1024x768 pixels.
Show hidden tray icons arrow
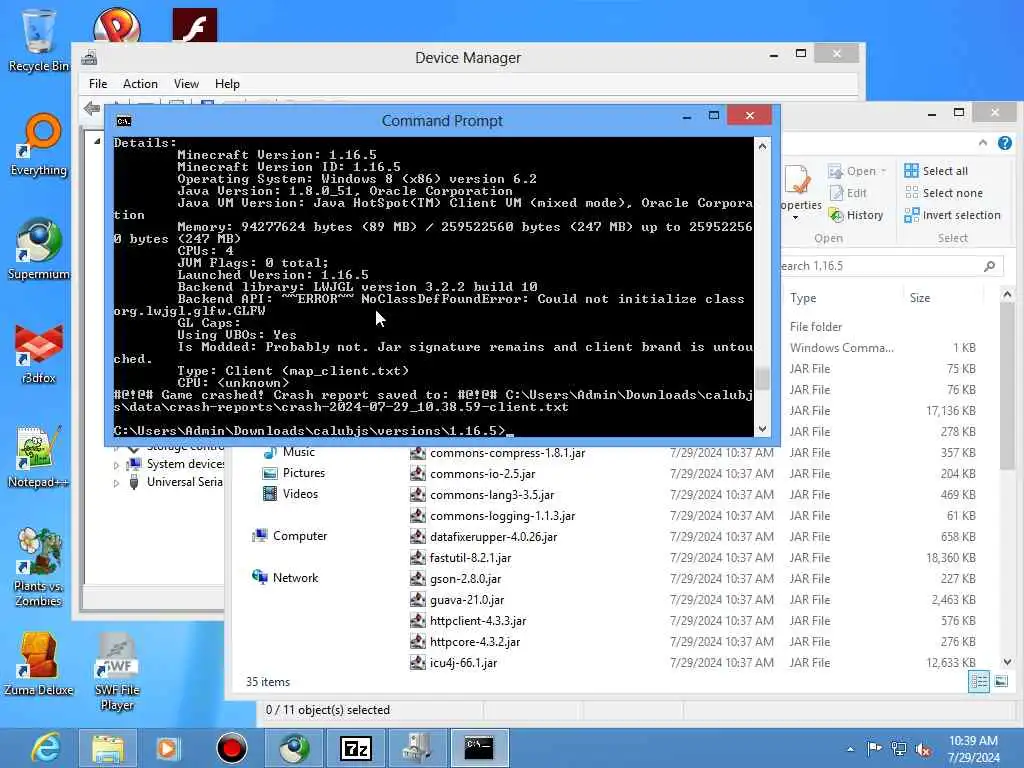850,749
